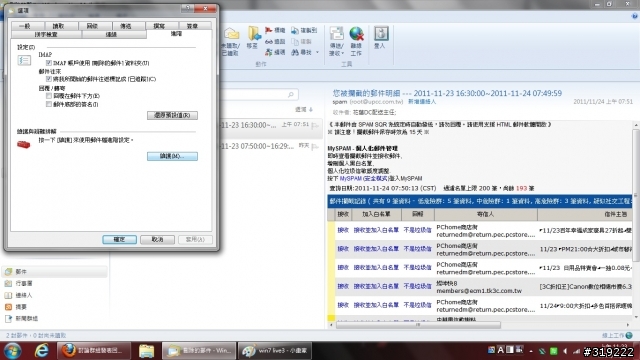
Task: Toggle descending sort order in message list header
Action: [304, 109]
